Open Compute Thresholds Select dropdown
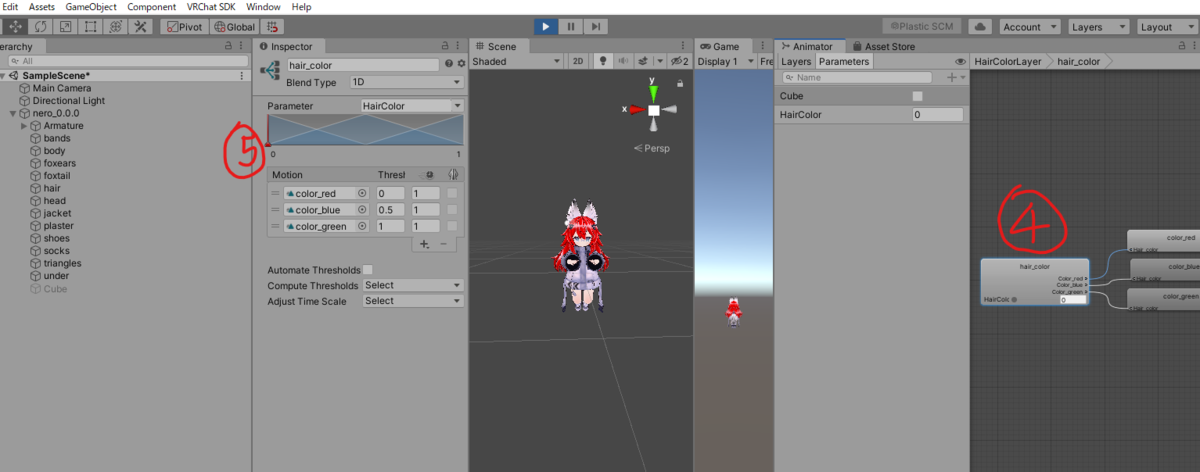The image size is (1200, 472). pos(412,285)
